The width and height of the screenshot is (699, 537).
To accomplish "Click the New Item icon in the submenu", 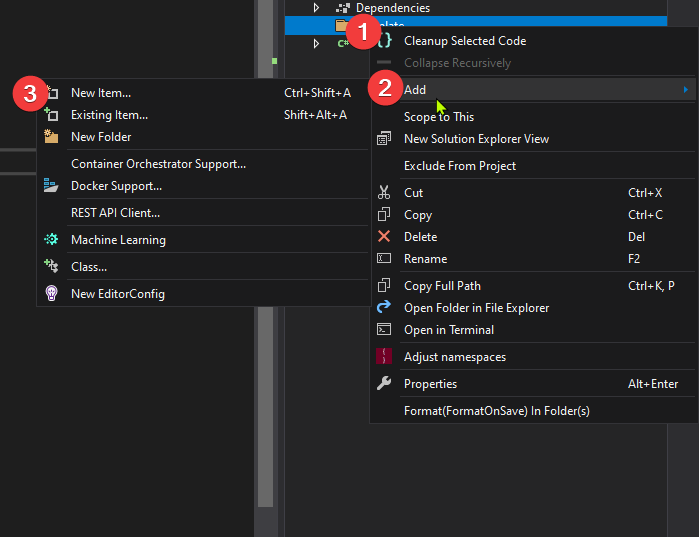I will click(52, 93).
